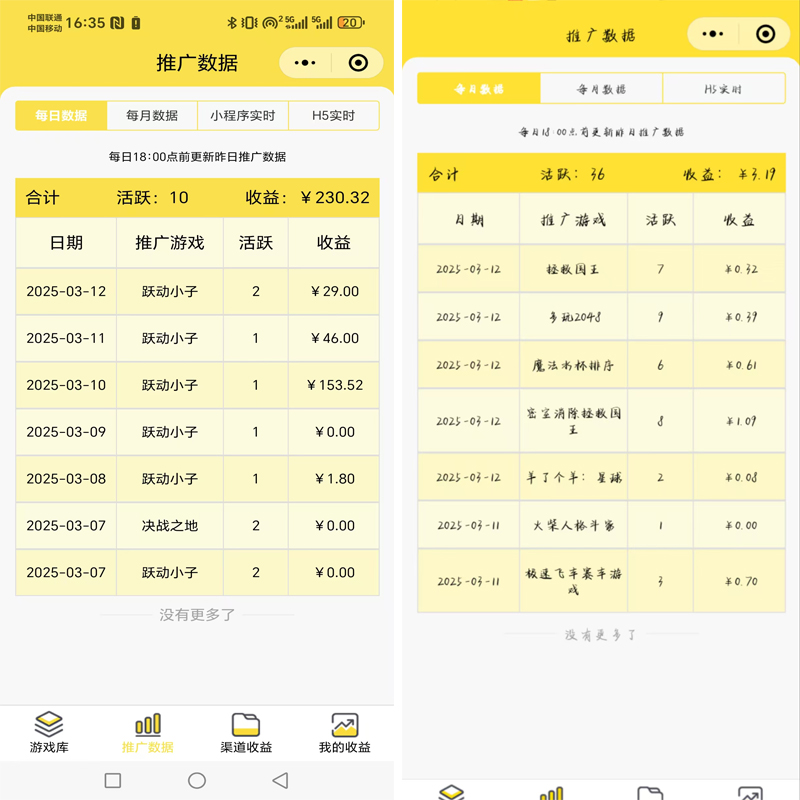Tap the capsule exit circle on right screen
This screenshot has width=800, height=800.
pyautogui.click(x=765, y=33)
